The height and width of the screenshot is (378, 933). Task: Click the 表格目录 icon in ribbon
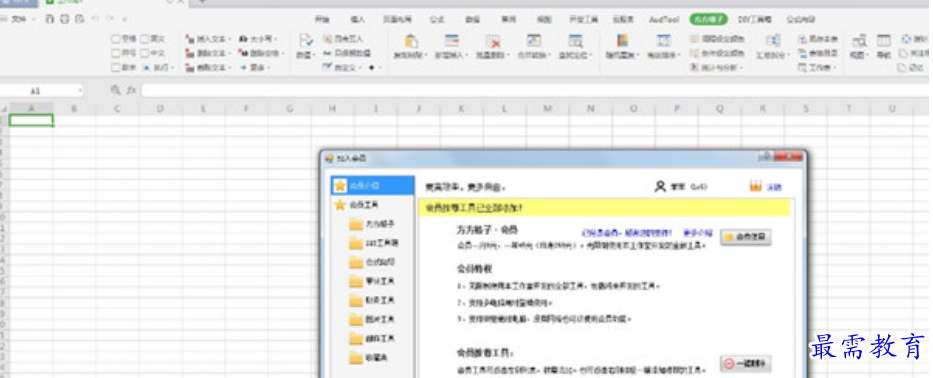click(x=802, y=54)
